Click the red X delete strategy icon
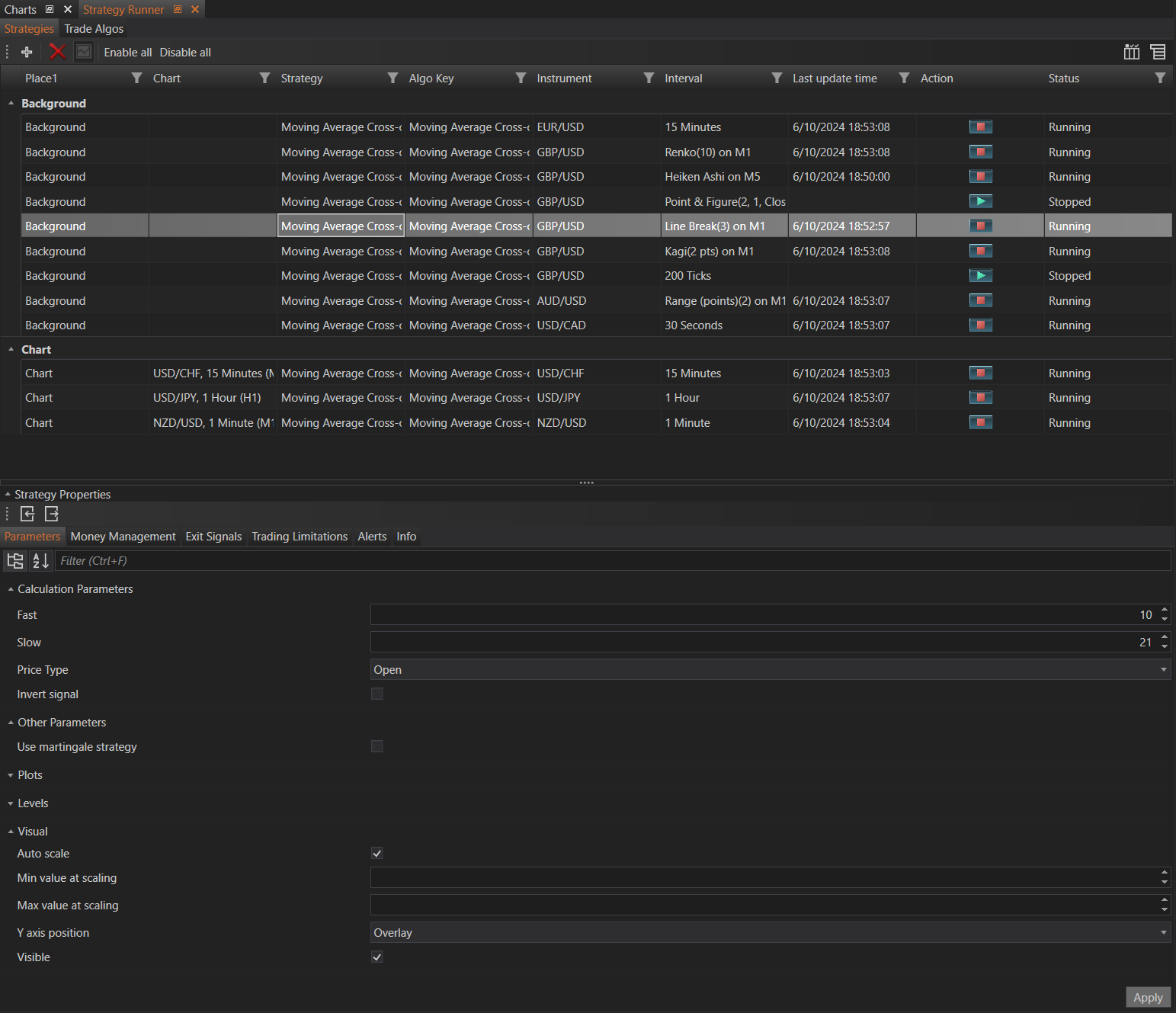This screenshot has height=1013, width=1176. pyautogui.click(x=57, y=52)
